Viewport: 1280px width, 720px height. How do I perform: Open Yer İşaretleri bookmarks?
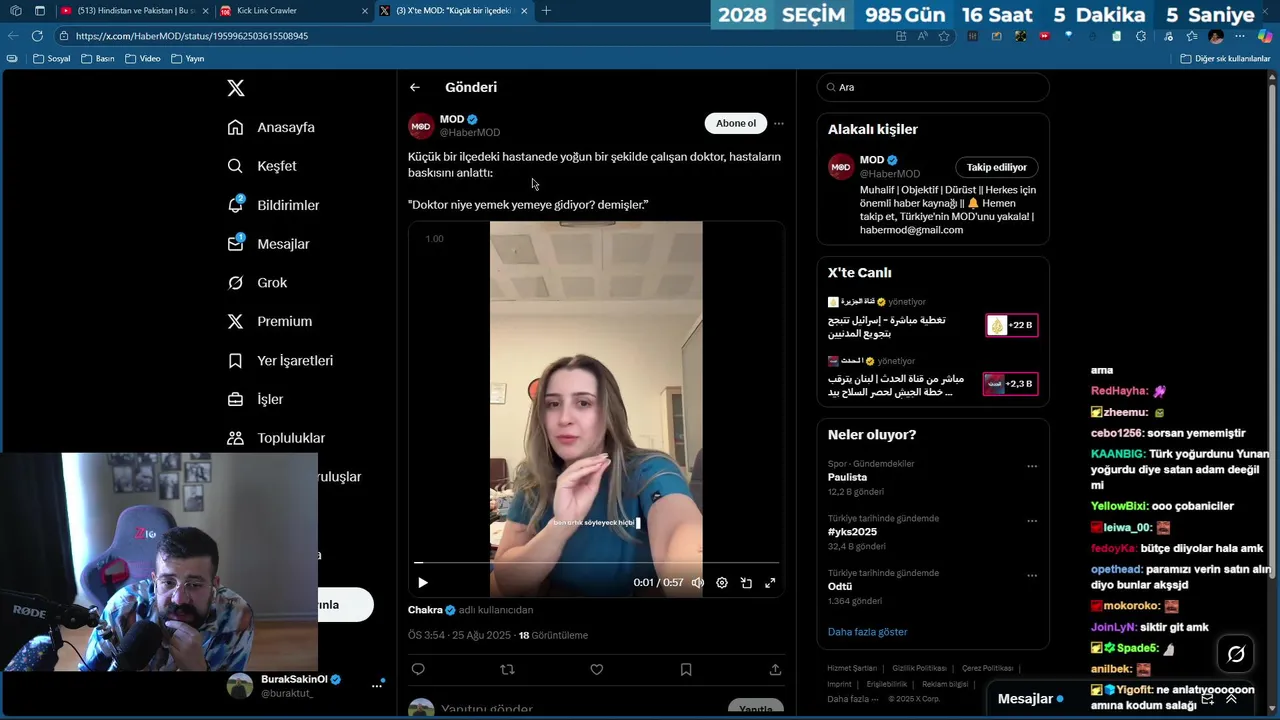[x=280, y=361]
